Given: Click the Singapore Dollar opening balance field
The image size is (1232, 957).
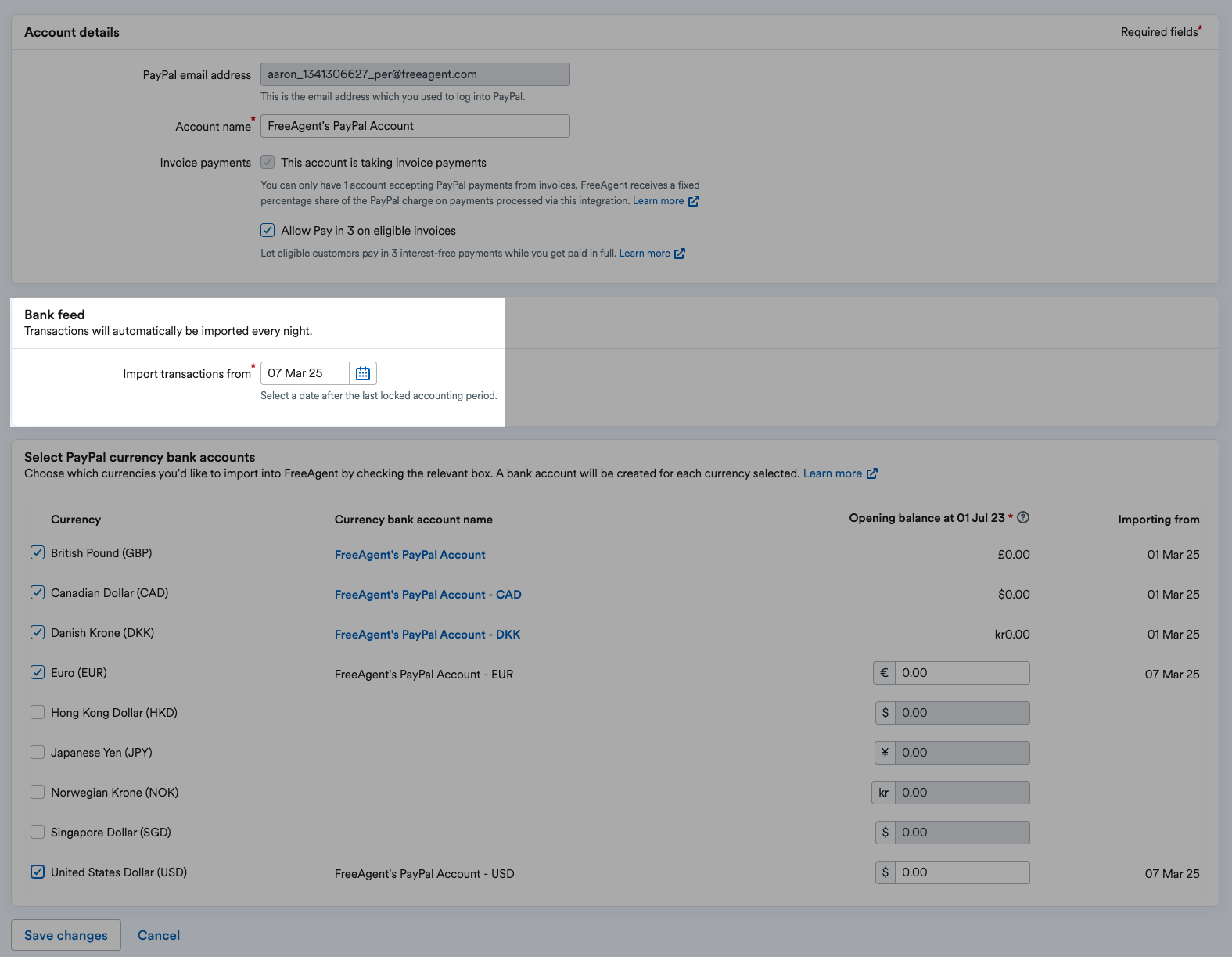Looking at the screenshot, I should click(x=962, y=833).
